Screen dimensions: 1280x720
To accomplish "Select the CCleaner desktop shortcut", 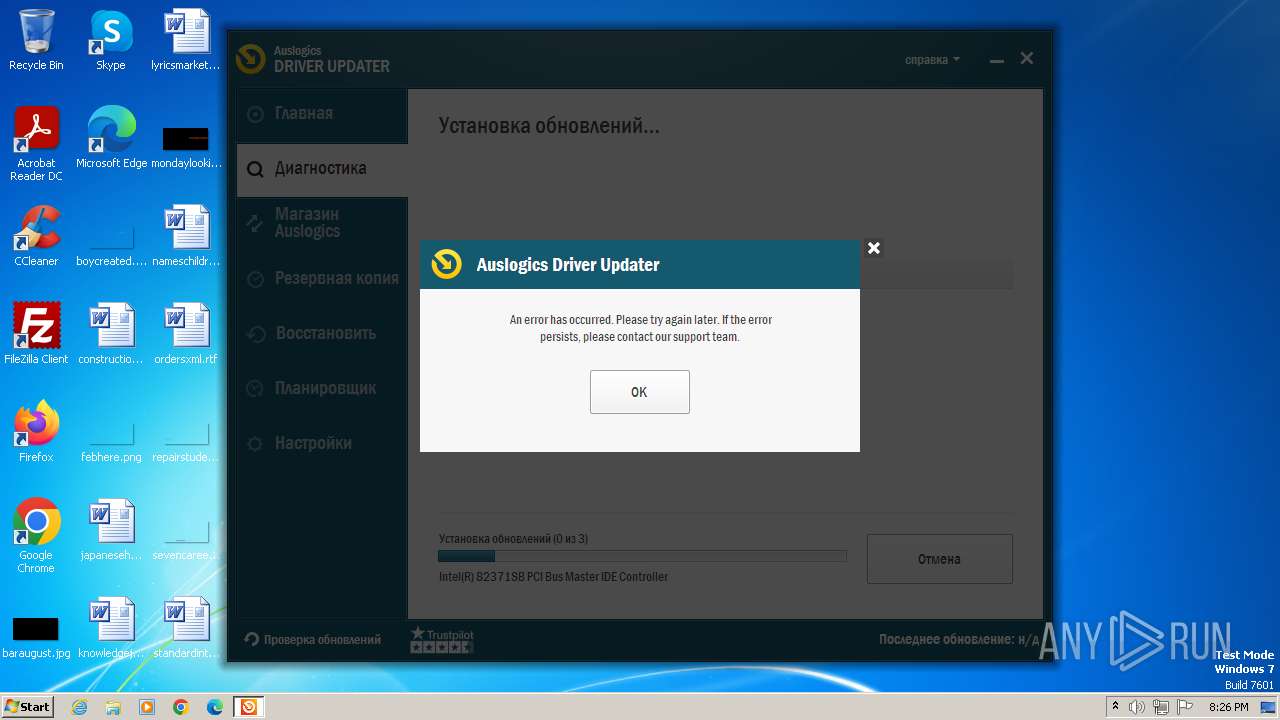I will pos(36,236).
